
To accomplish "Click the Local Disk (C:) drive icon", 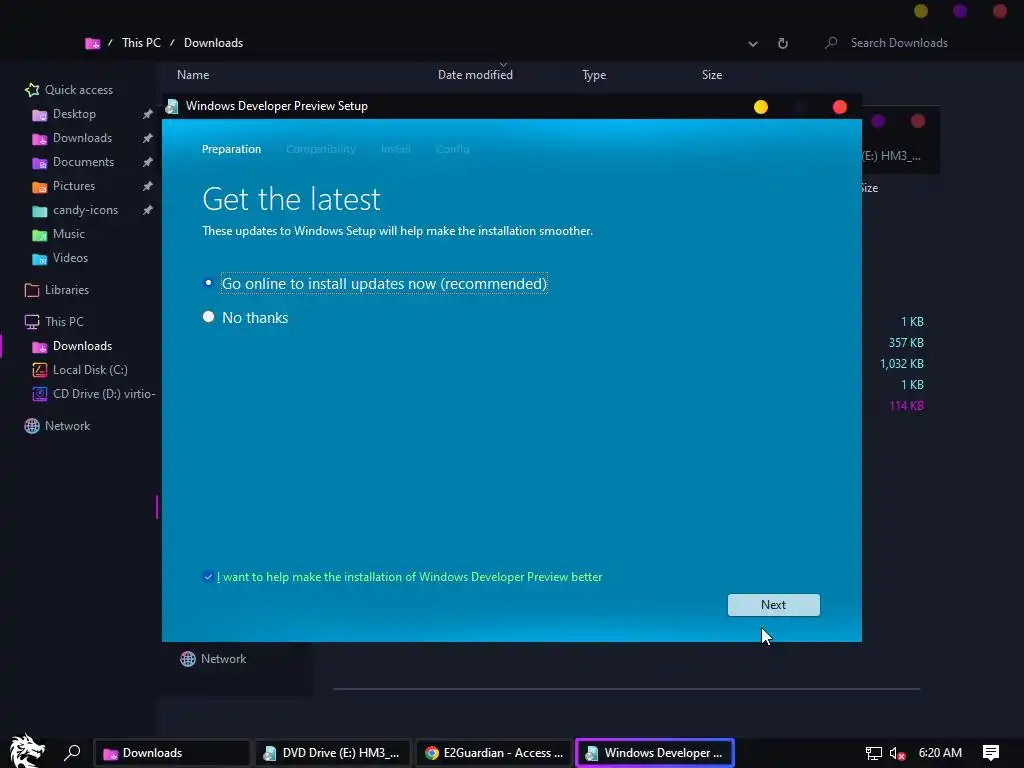I will coord(40,370).
